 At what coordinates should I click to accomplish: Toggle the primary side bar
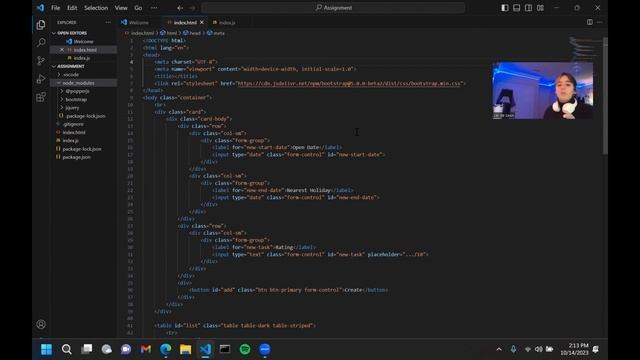pos(505,8)
